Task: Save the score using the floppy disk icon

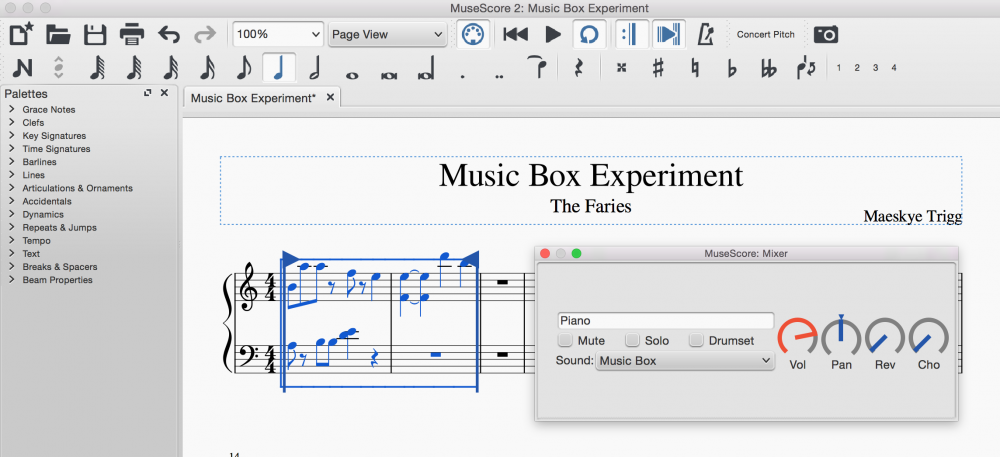Action: coord(95,34)
